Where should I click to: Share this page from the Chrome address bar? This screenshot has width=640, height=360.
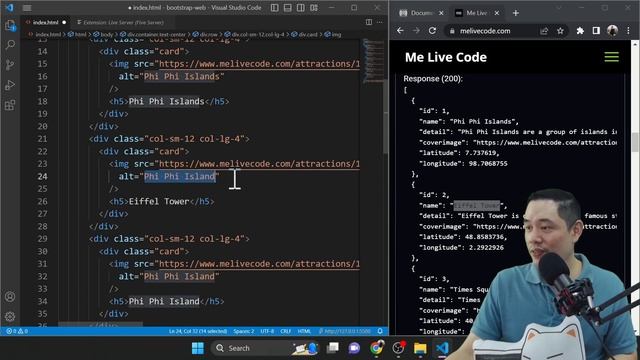point(544,31)
